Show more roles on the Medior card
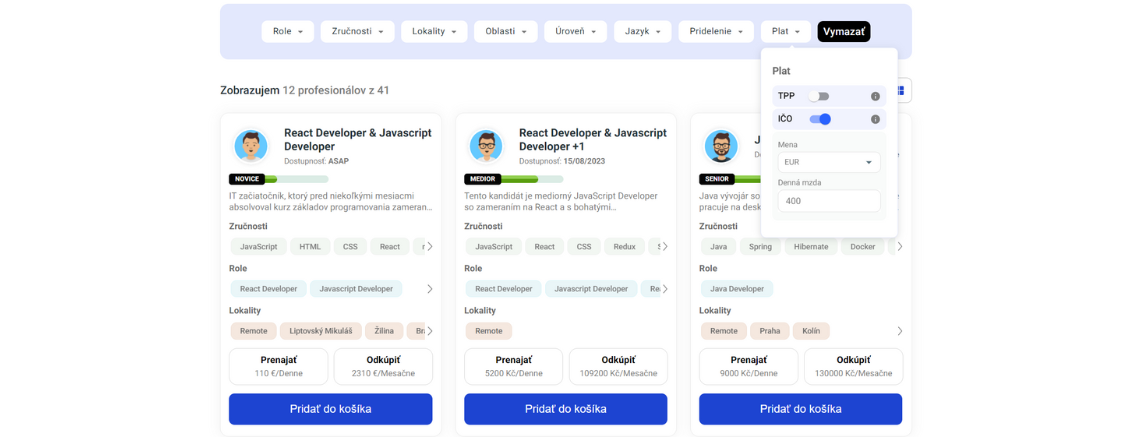The height and width of the screenshot is (437, 1133). point(665,289)
